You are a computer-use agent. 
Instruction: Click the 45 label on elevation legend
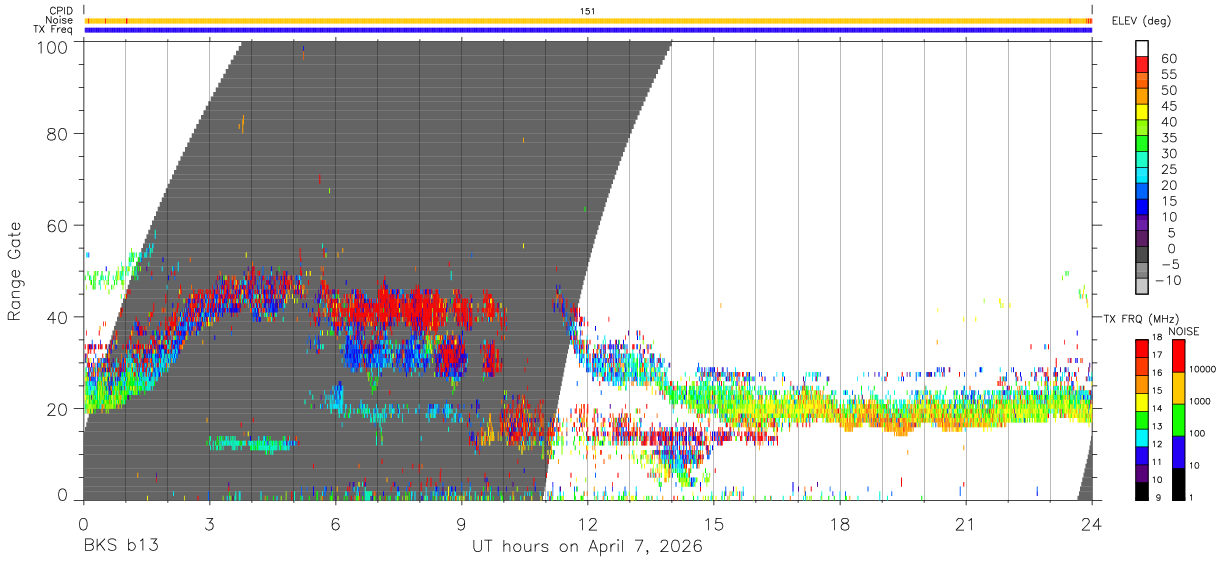click(1167, 106)
